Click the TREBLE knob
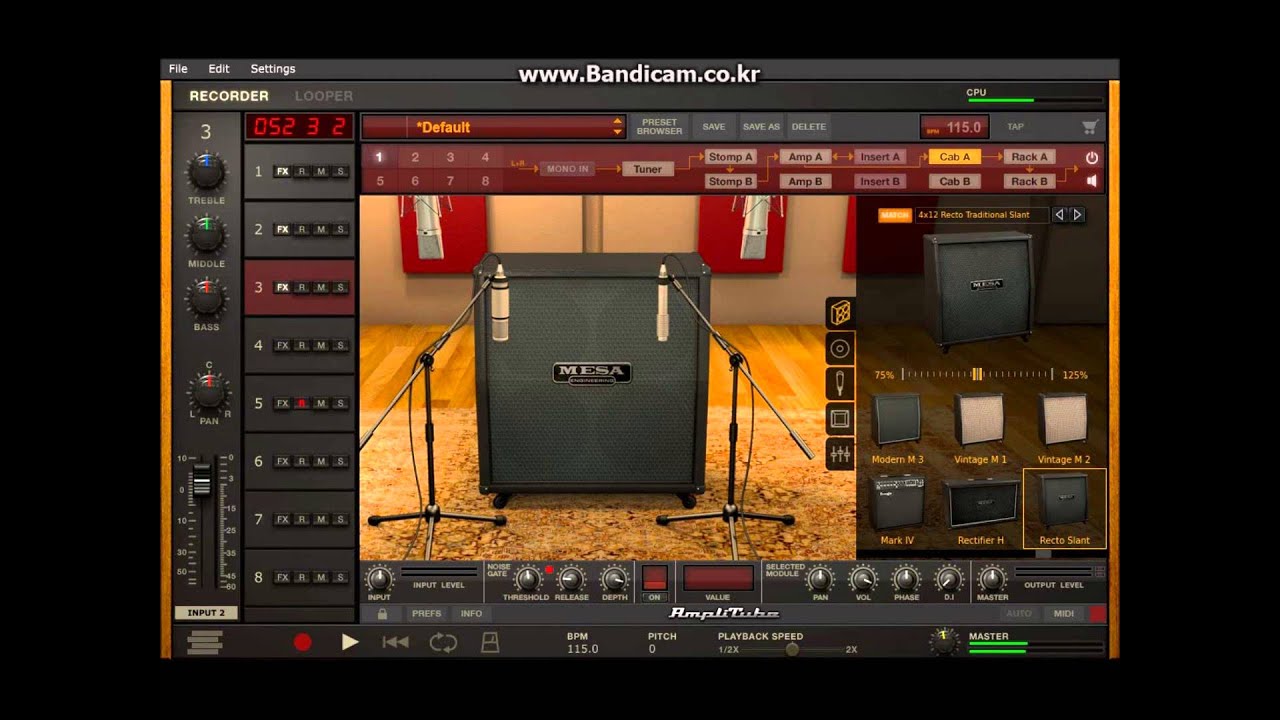The width and height of the screenshot is (1280, 720). point(206,173)
